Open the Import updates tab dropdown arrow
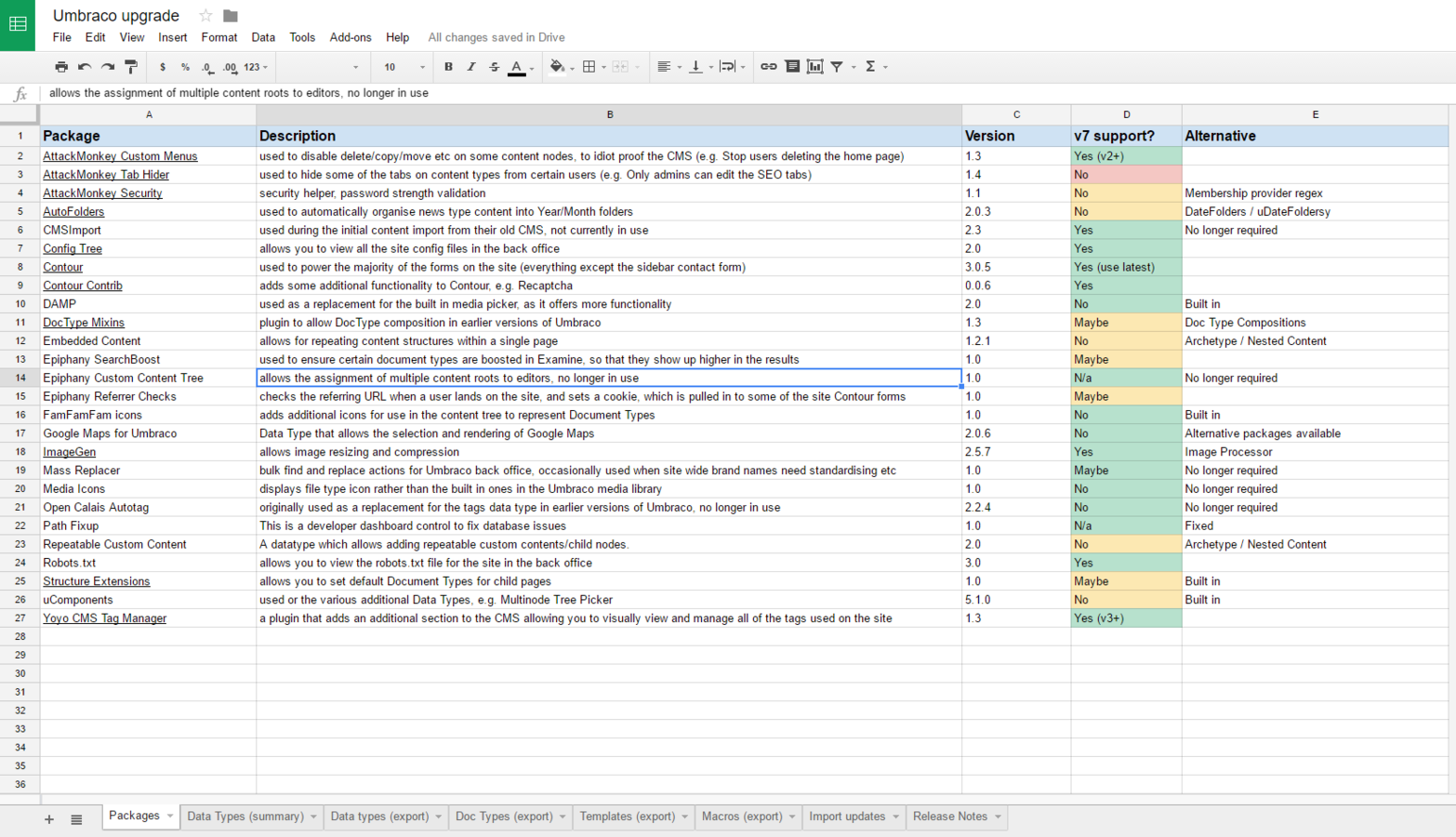The width and height of the screenshot is (1456, 837). click(896, 817)
